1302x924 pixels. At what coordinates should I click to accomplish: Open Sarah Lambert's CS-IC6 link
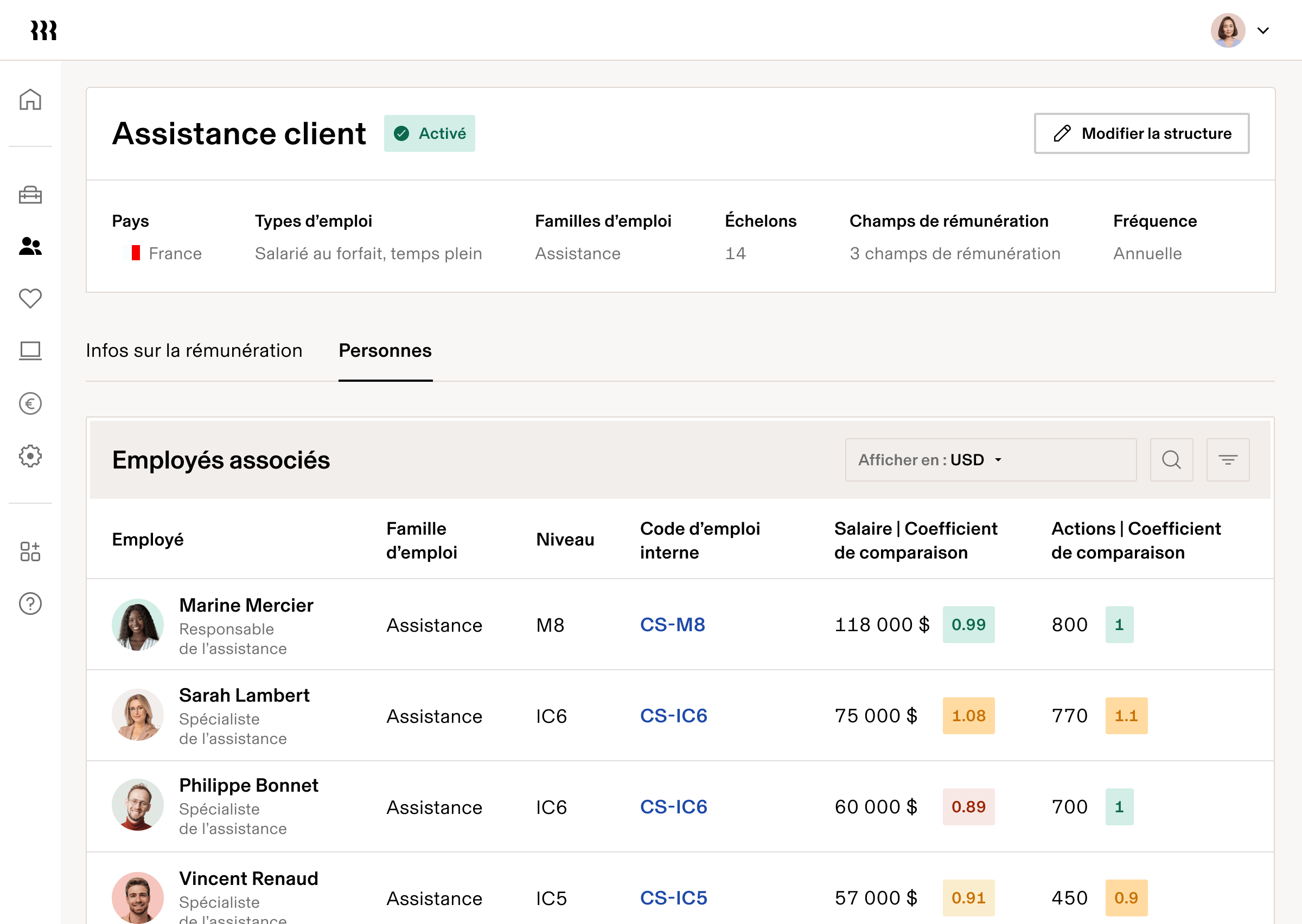pyautogui.click(x=674, y=716)
